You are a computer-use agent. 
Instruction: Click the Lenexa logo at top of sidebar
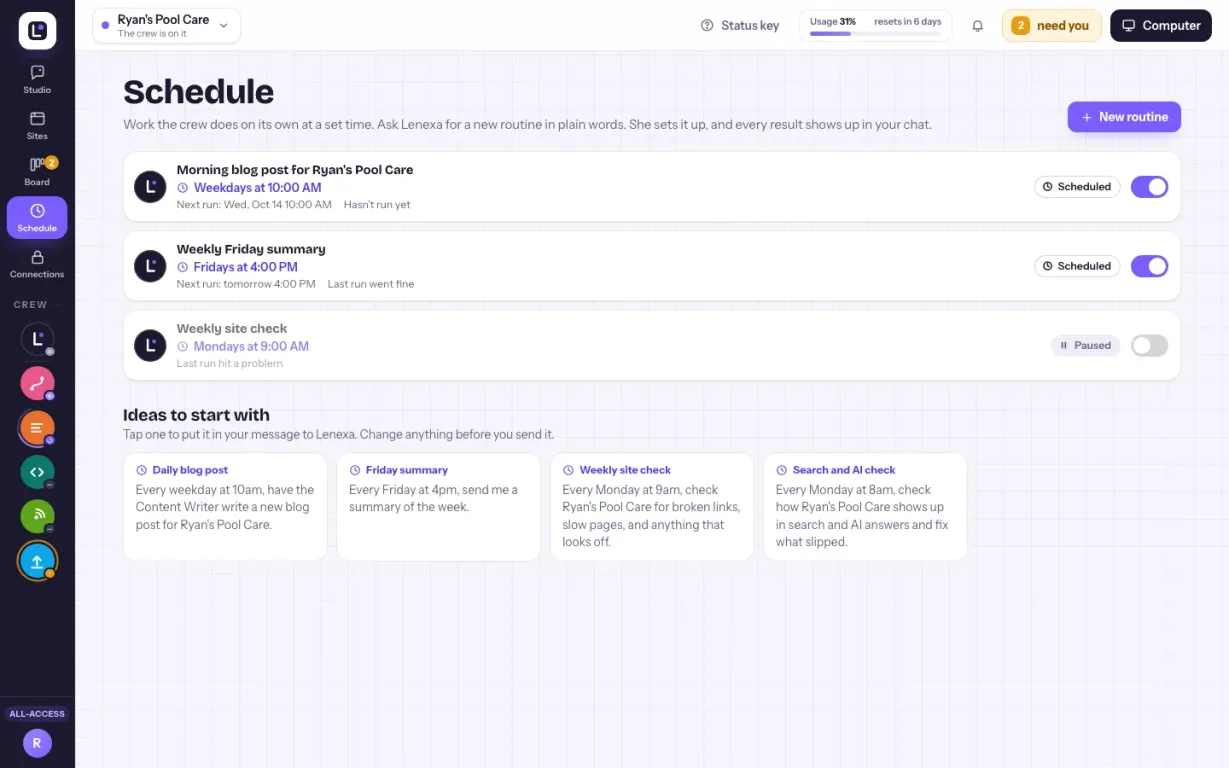[x=37, y=31]
